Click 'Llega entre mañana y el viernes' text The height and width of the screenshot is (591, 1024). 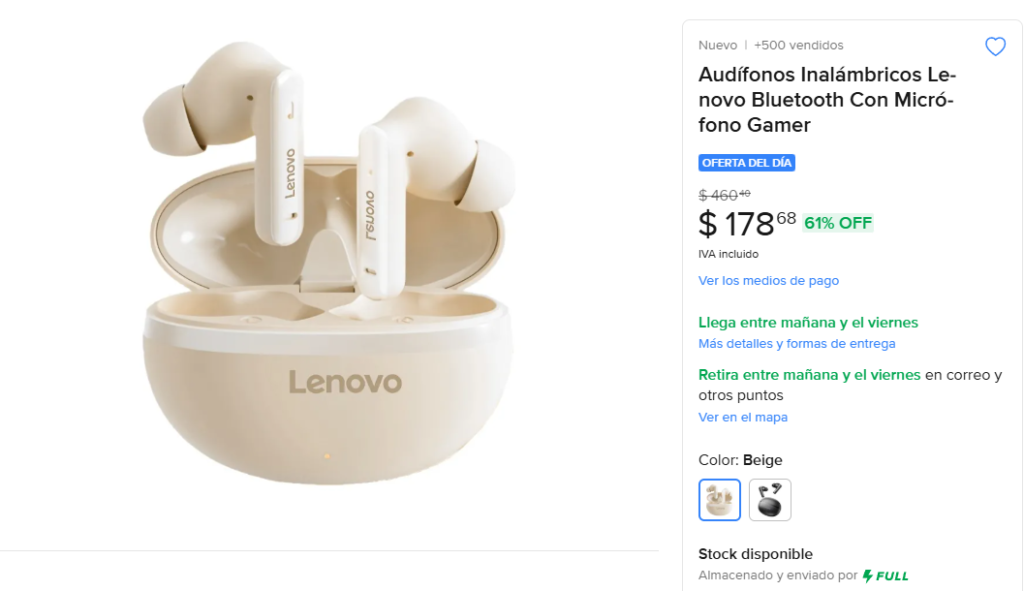click(808, 323)
